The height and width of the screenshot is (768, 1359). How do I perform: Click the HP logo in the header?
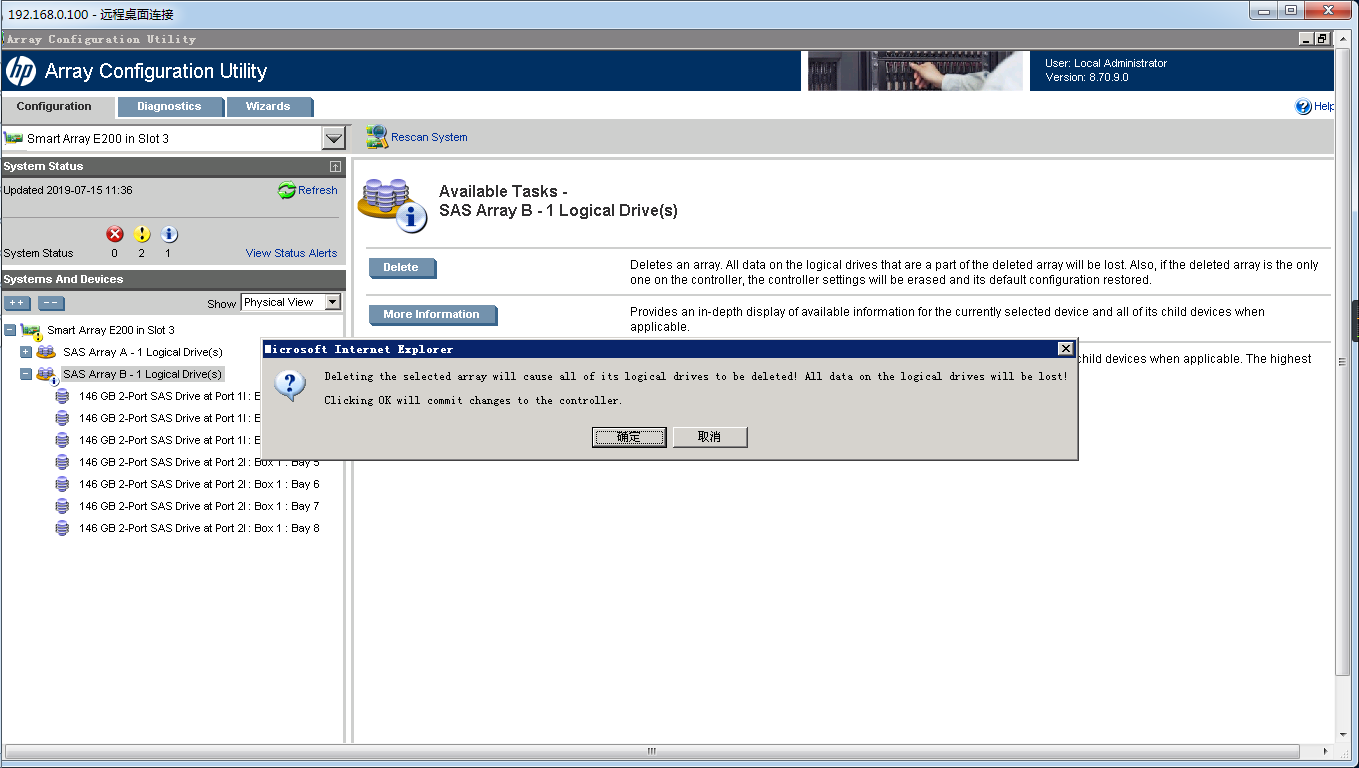click(x=21, y=71)
